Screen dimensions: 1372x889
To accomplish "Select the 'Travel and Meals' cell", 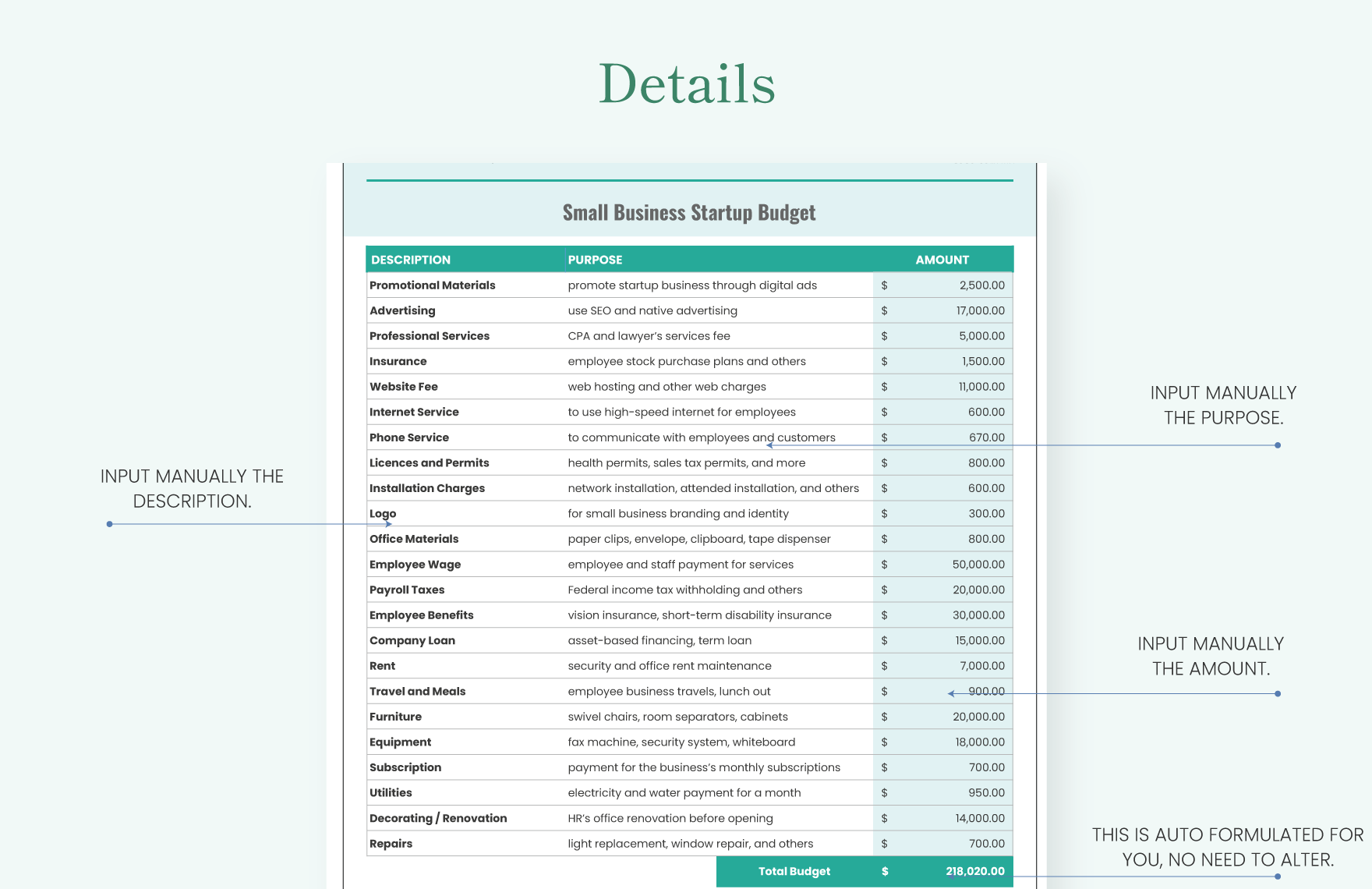I will 418,691.
